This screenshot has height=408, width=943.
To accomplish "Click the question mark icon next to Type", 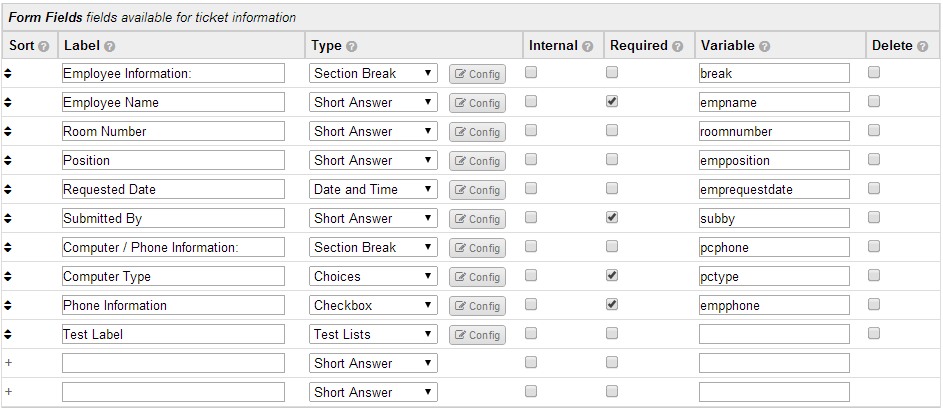I will click(x=352, y=46).
